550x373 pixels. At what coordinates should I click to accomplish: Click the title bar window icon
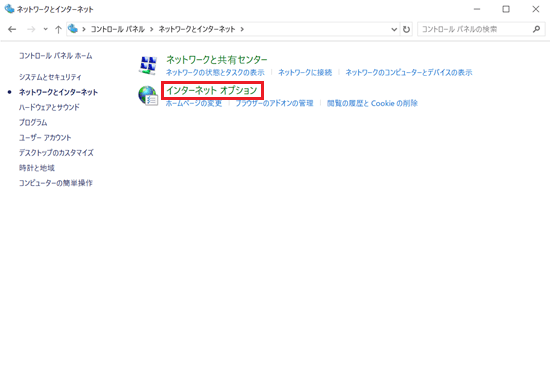click(x=9, y=9)
